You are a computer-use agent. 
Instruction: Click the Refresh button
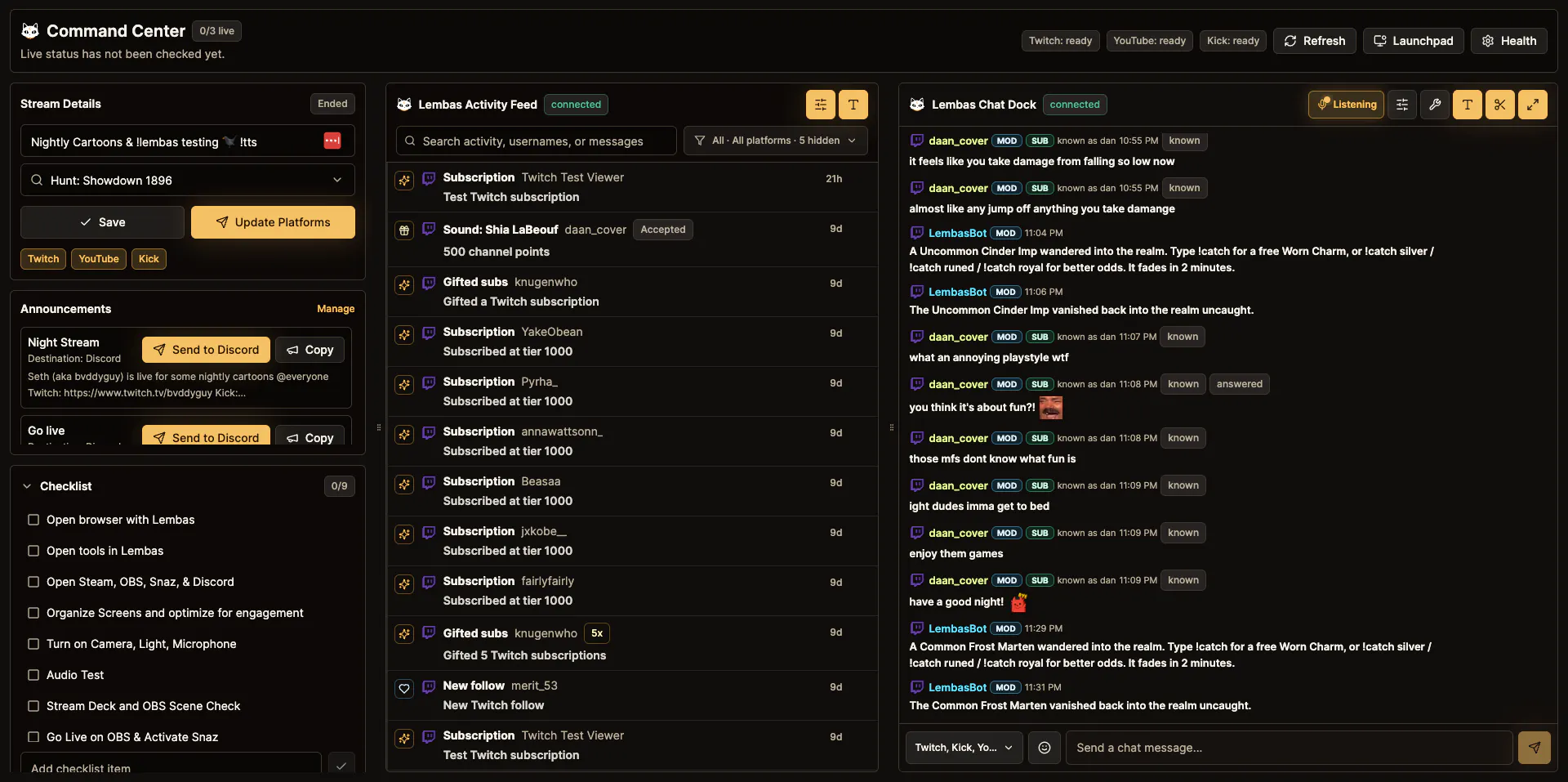(x=1314, y=41)
